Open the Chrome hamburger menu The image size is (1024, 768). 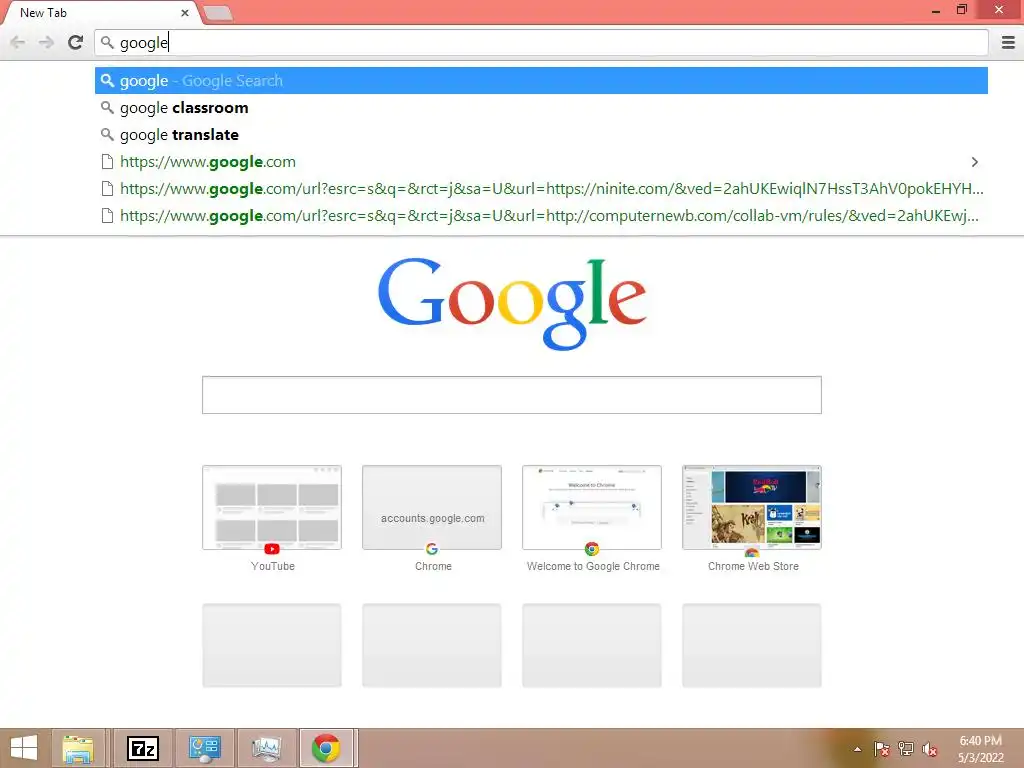(x=1008, y=43)
